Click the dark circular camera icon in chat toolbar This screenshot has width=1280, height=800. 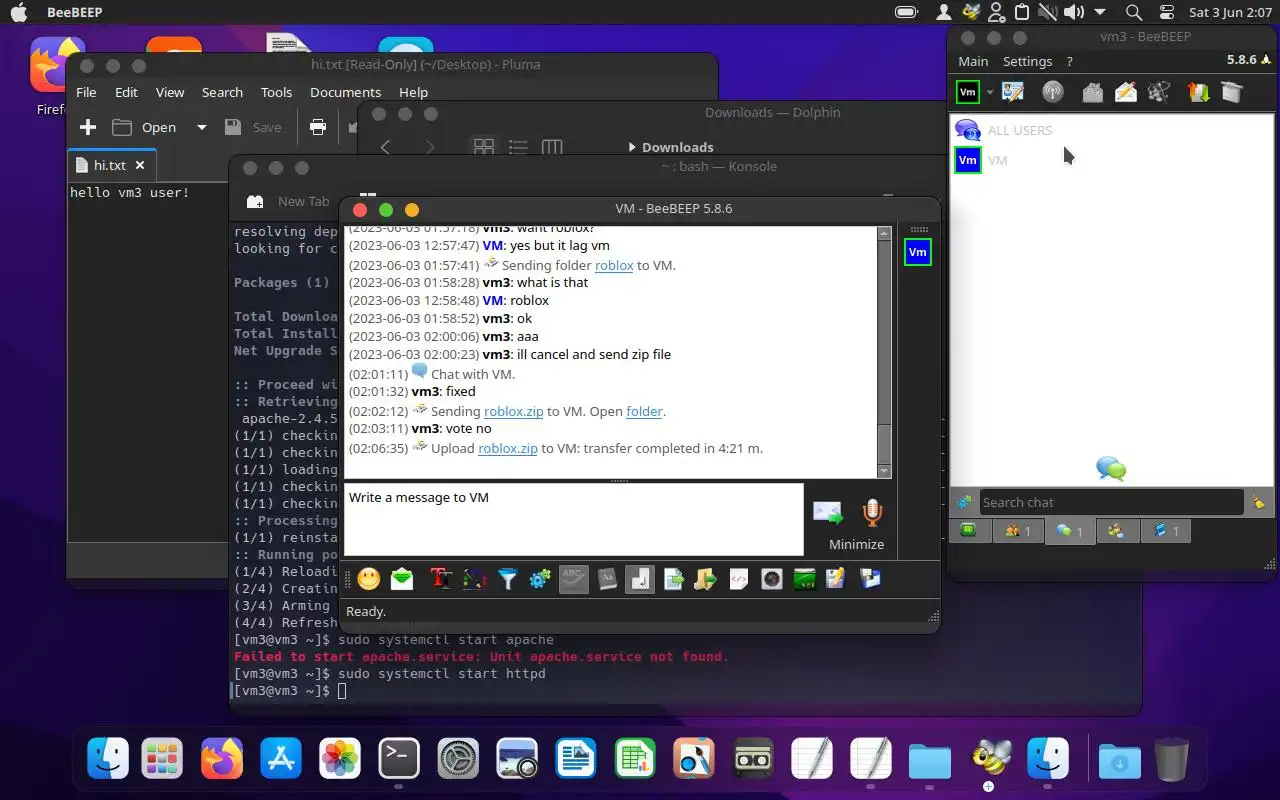pyautogui.click(x=772, y=579)
